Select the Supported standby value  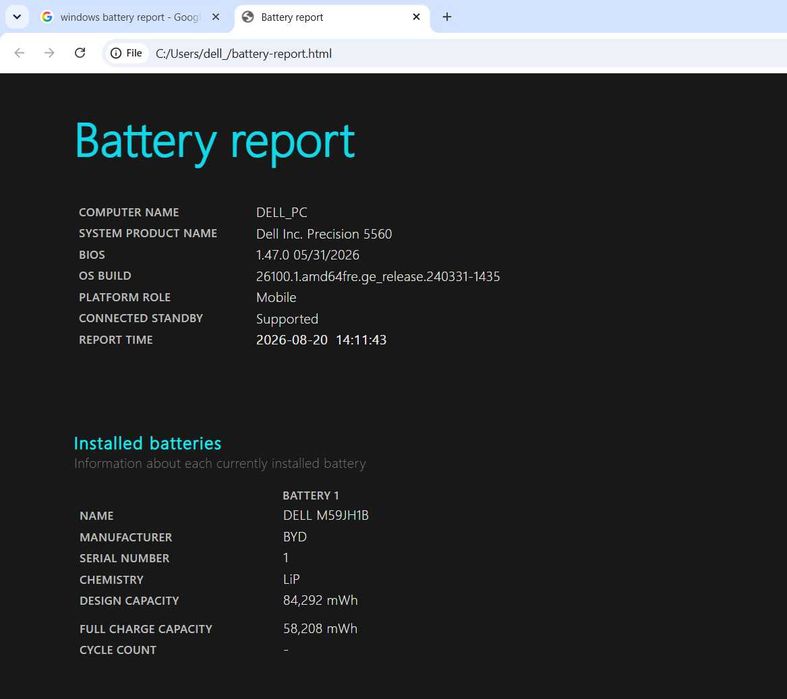click(x=287, y=319)
